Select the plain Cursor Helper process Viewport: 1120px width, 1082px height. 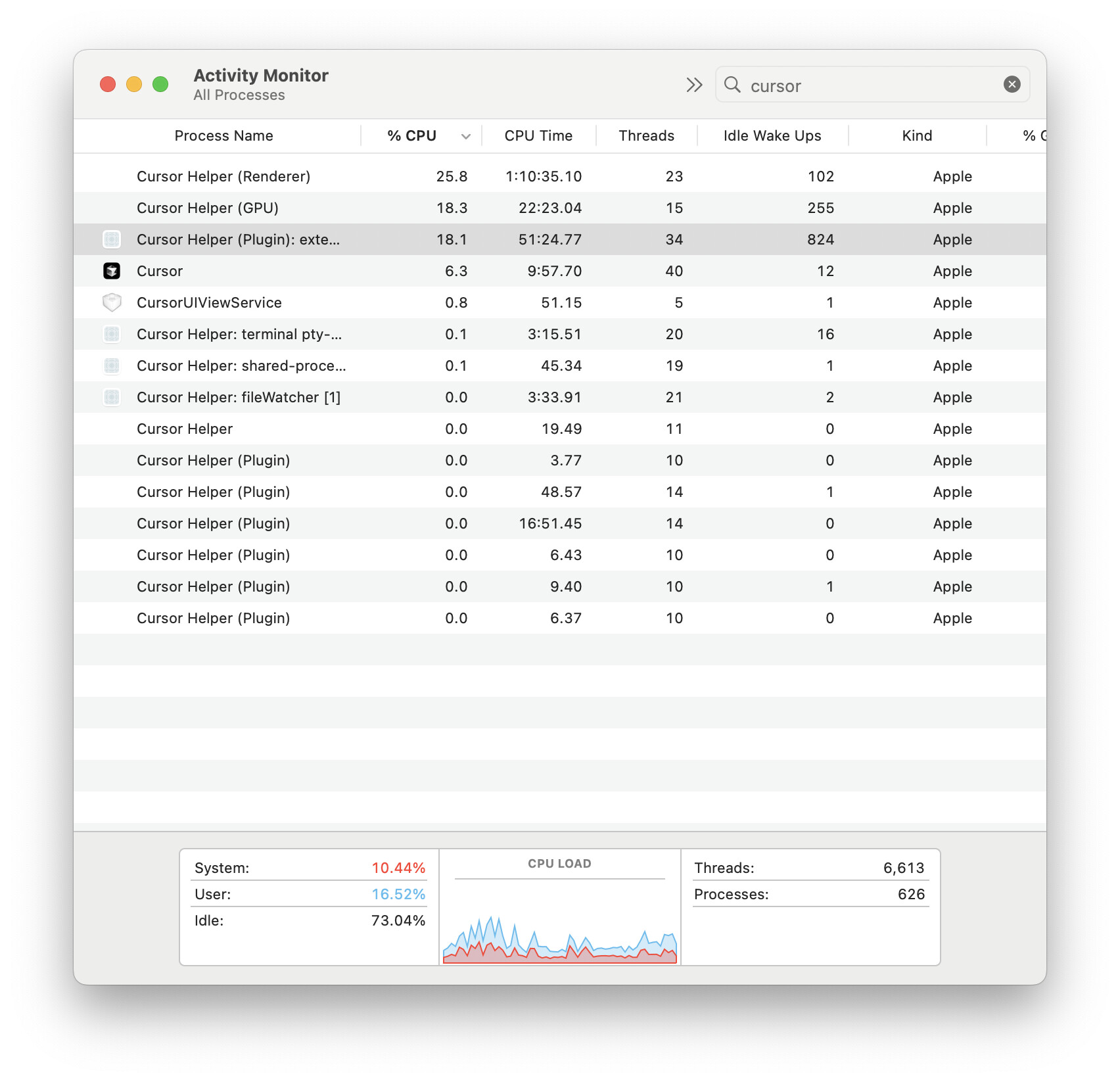point(560,429)
